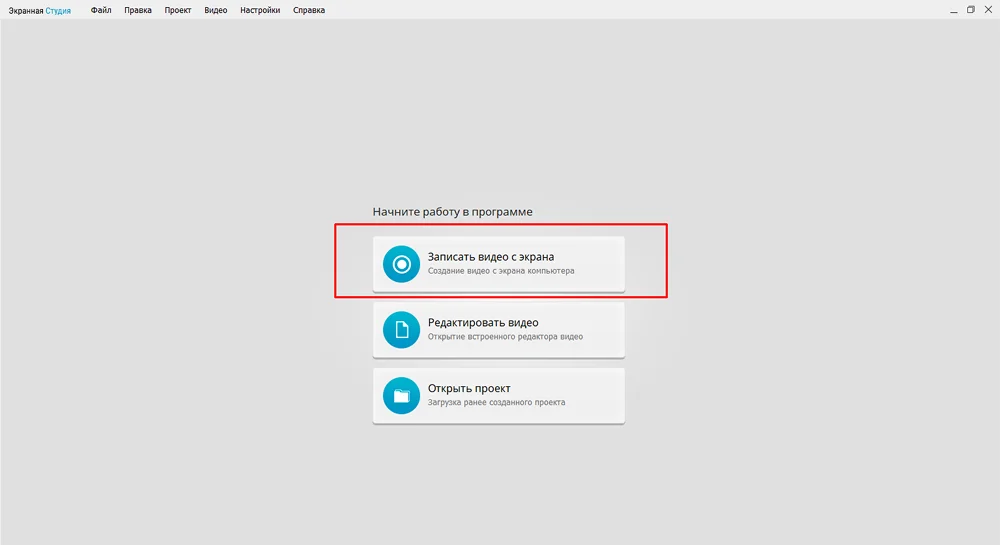Click 'Загрузка ранее созданного проекта' description
1000x545 pixels.
click(496, 403)
